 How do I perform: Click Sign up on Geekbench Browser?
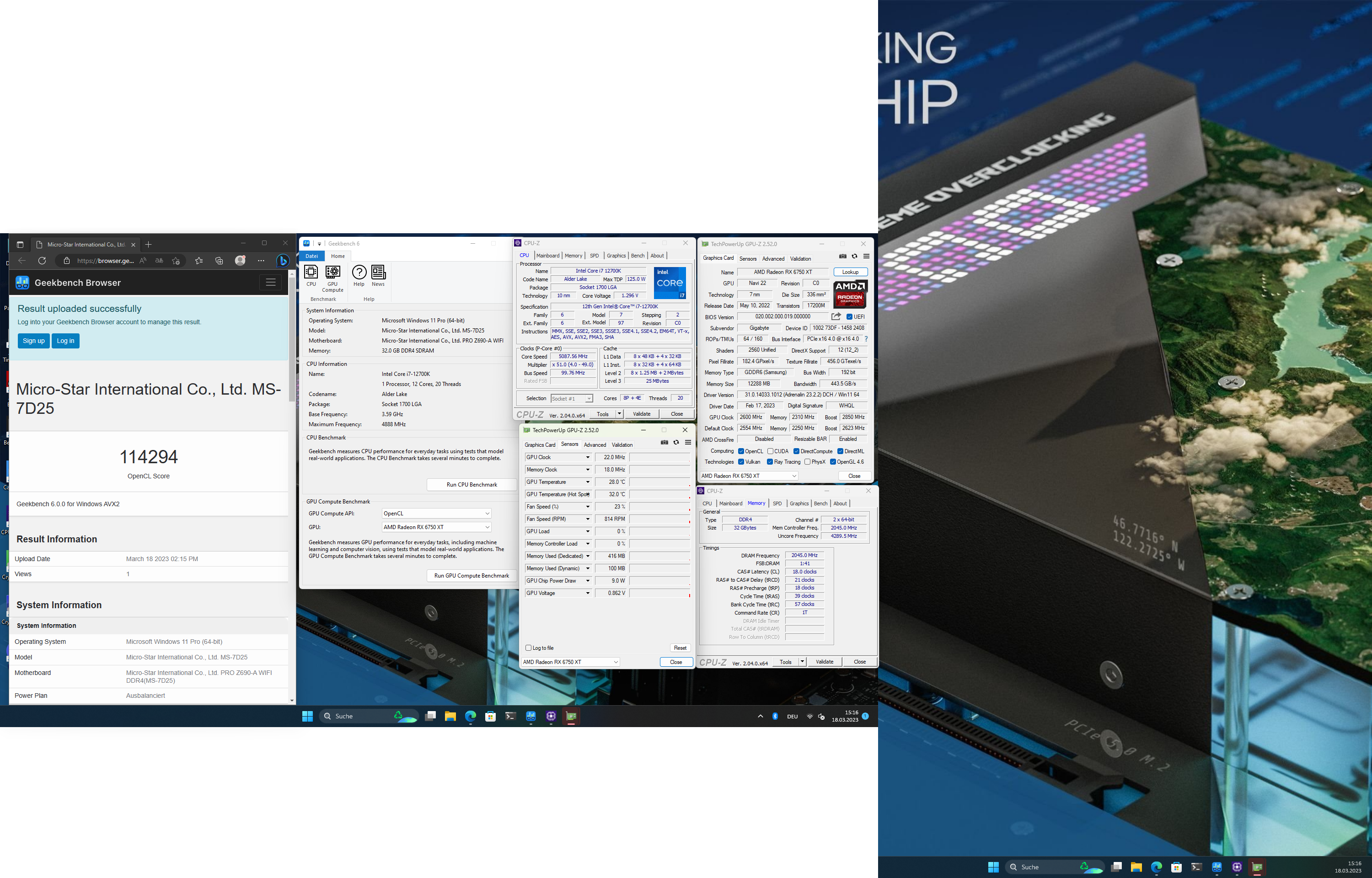tap(34, 341)
